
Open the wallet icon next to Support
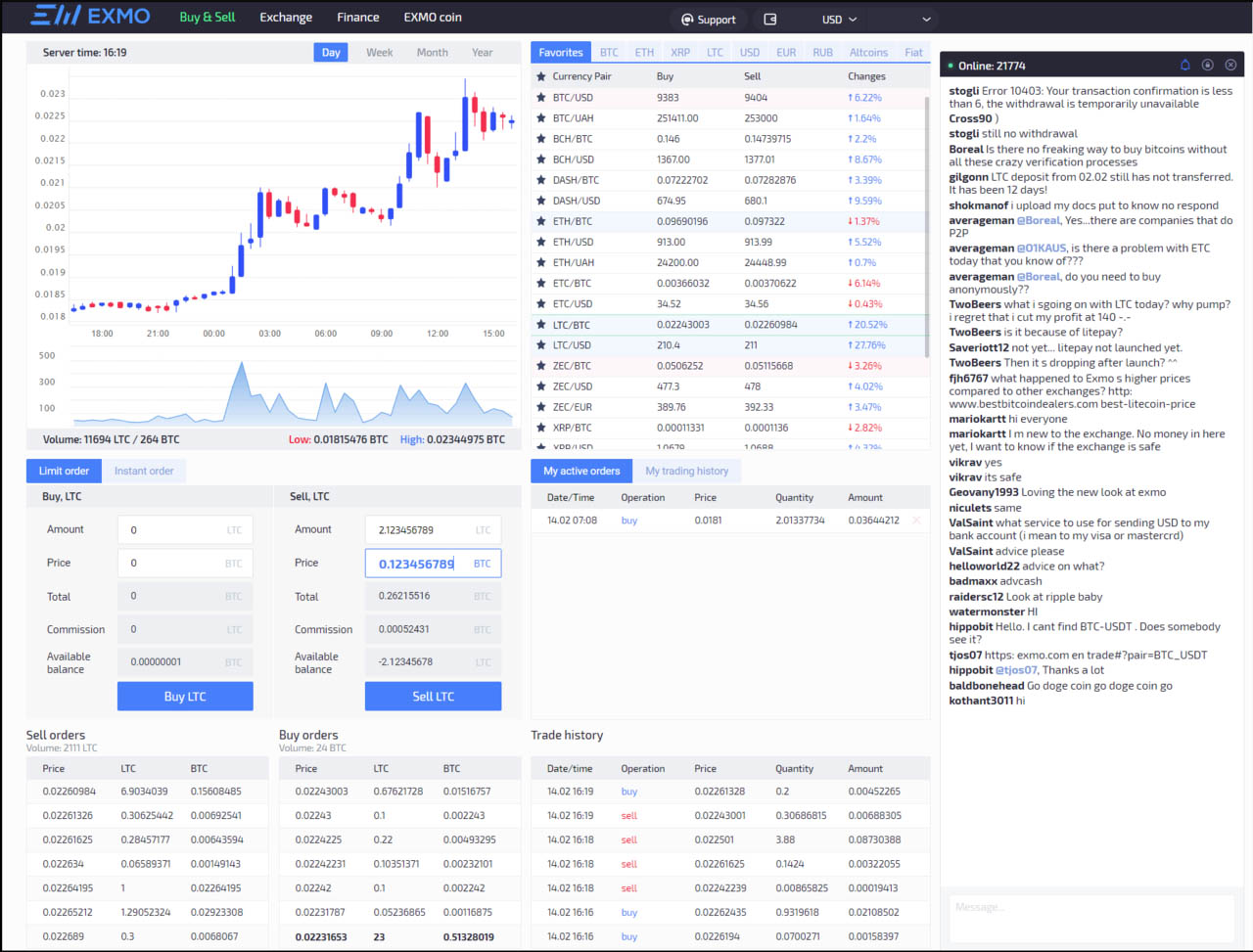[x=769, y=19]
